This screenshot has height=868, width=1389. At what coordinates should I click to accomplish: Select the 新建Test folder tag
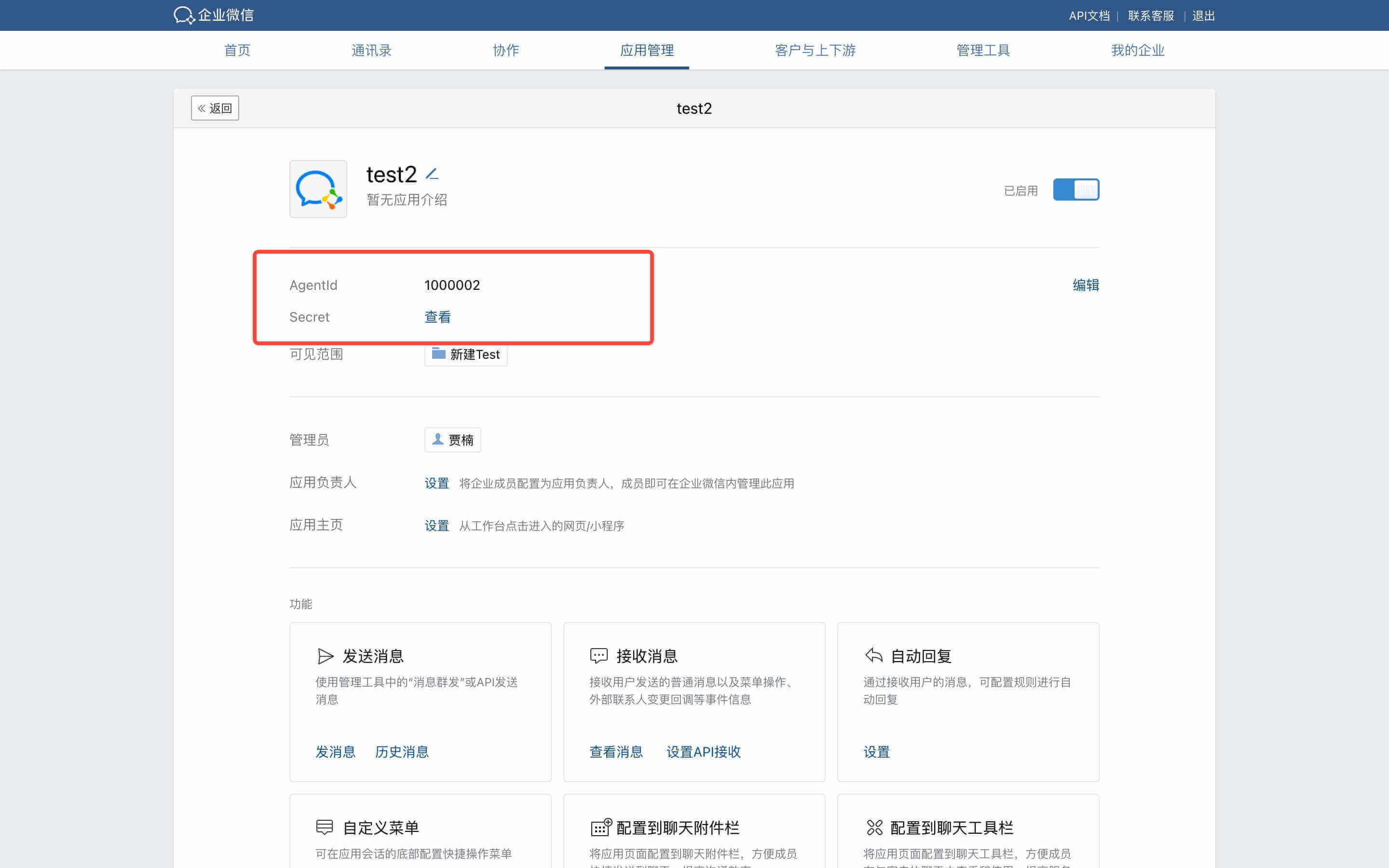point(465,354)
